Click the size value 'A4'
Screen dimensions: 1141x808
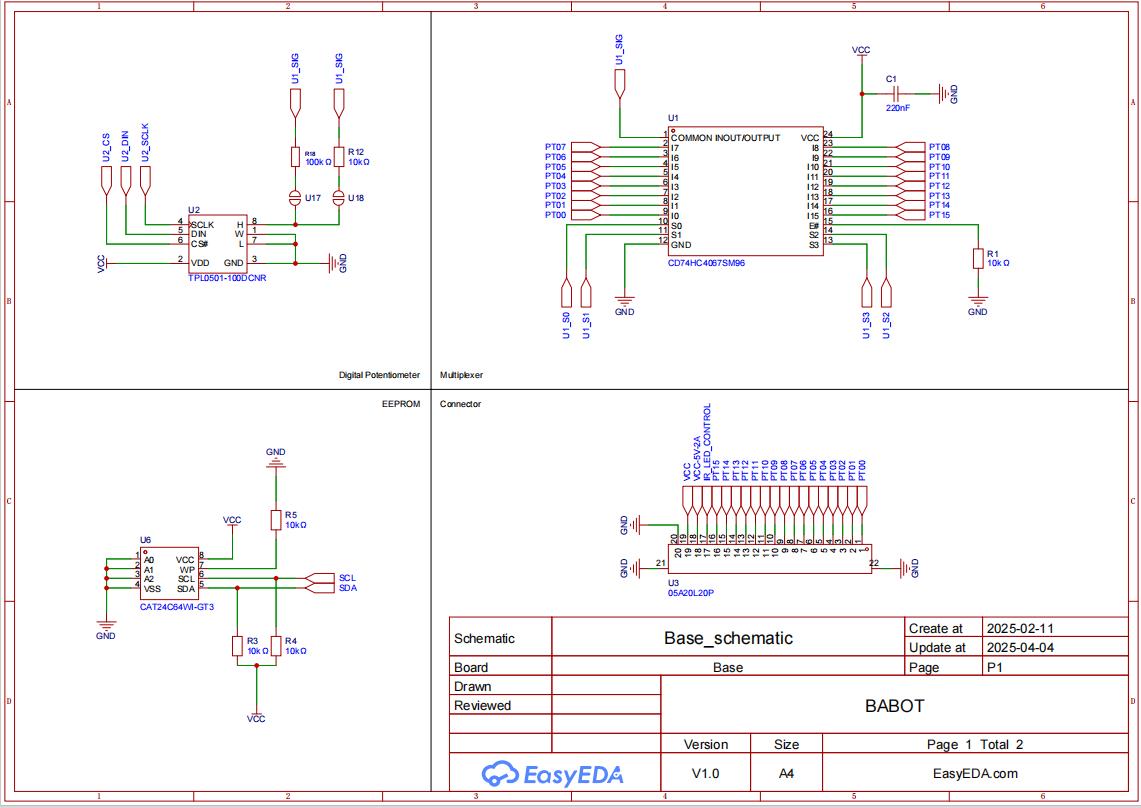pos(787,773)
